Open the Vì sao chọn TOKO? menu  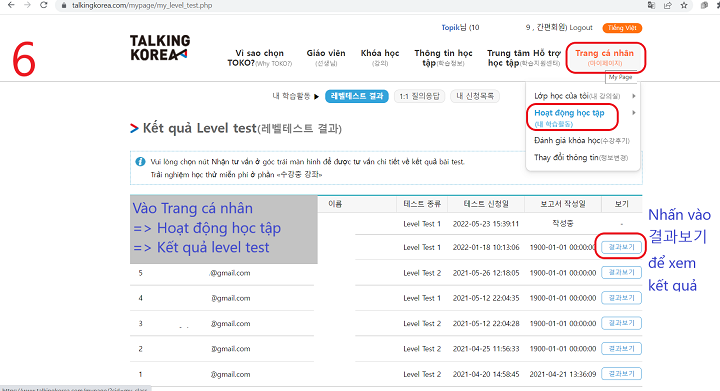tap(259, 58)
